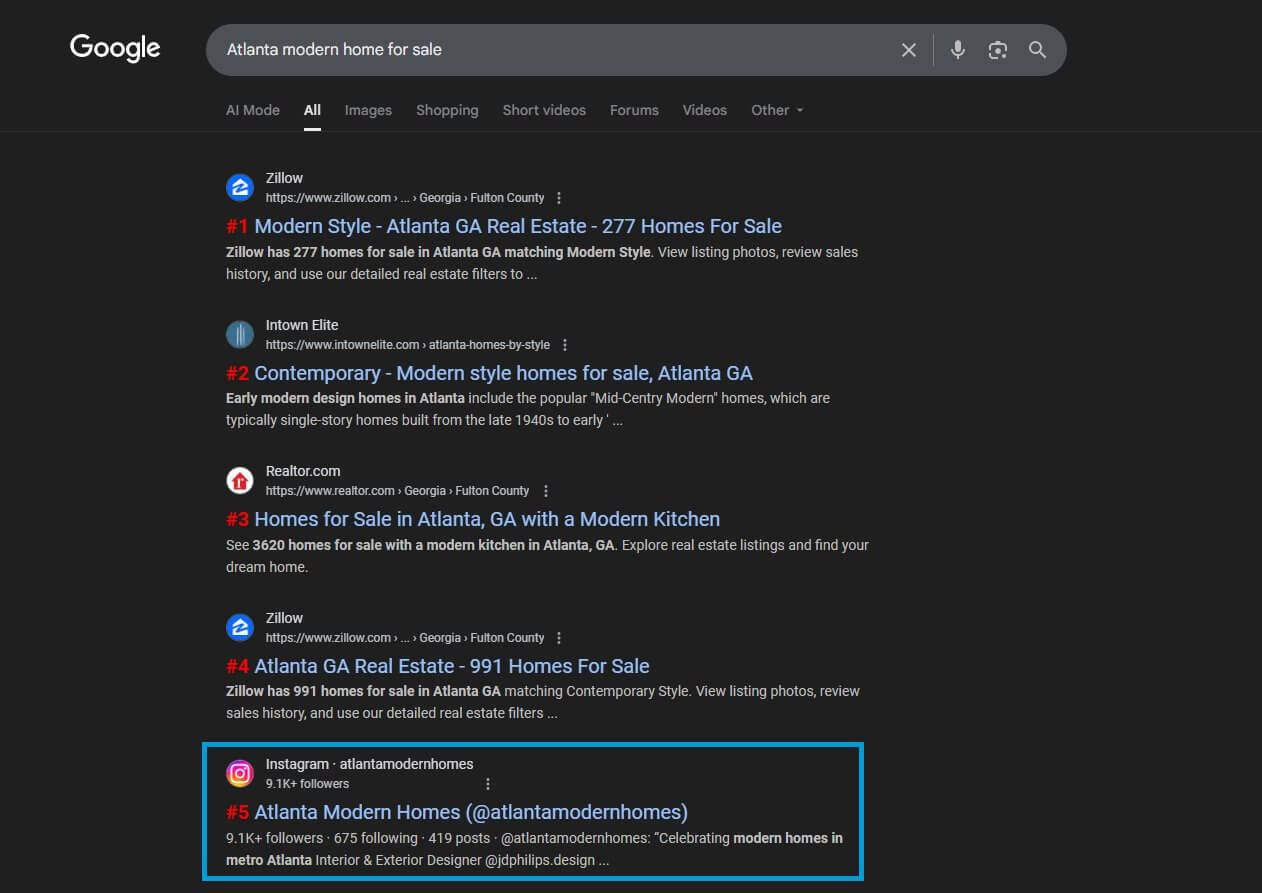The image size is (1262, 893).
Task: Click snippet starting 'Early modern design homes'
Action: tap(528, 409)
